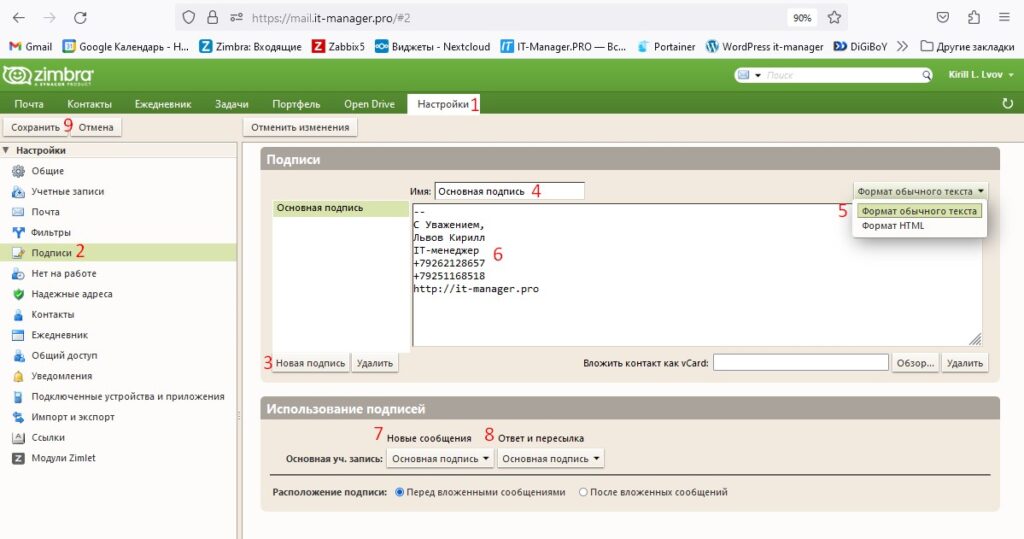Screen dimensions: 1024x539
Task: Open Подключенные устройства и приложения icon
Action: click(18, 397)
